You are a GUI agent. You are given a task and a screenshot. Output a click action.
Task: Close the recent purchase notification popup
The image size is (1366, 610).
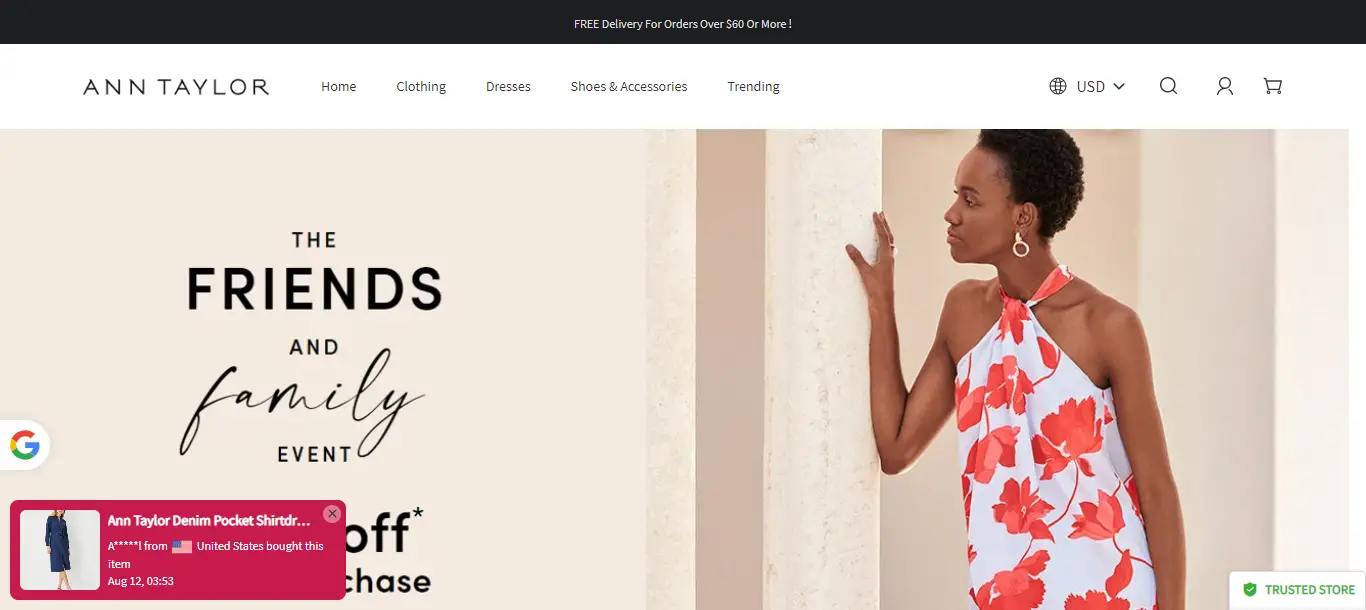pyautogui.click(x=332, y=514)
